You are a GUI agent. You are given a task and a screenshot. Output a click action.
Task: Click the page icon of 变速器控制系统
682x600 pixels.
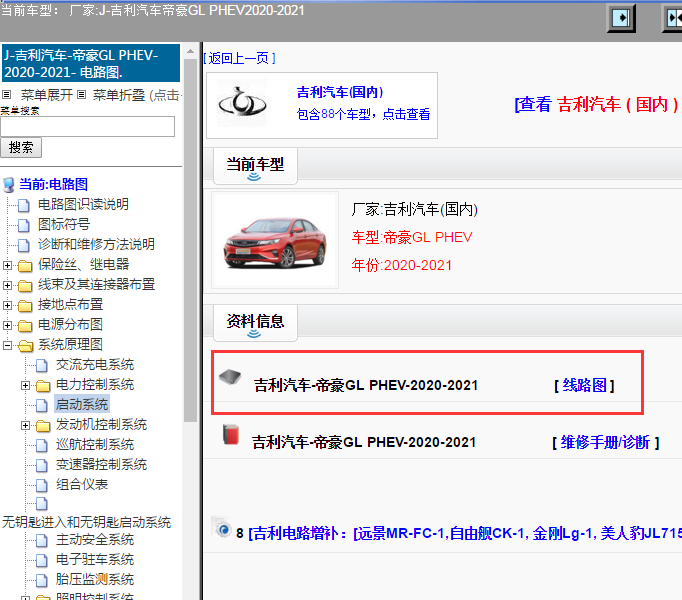click(x=42, y=465)
